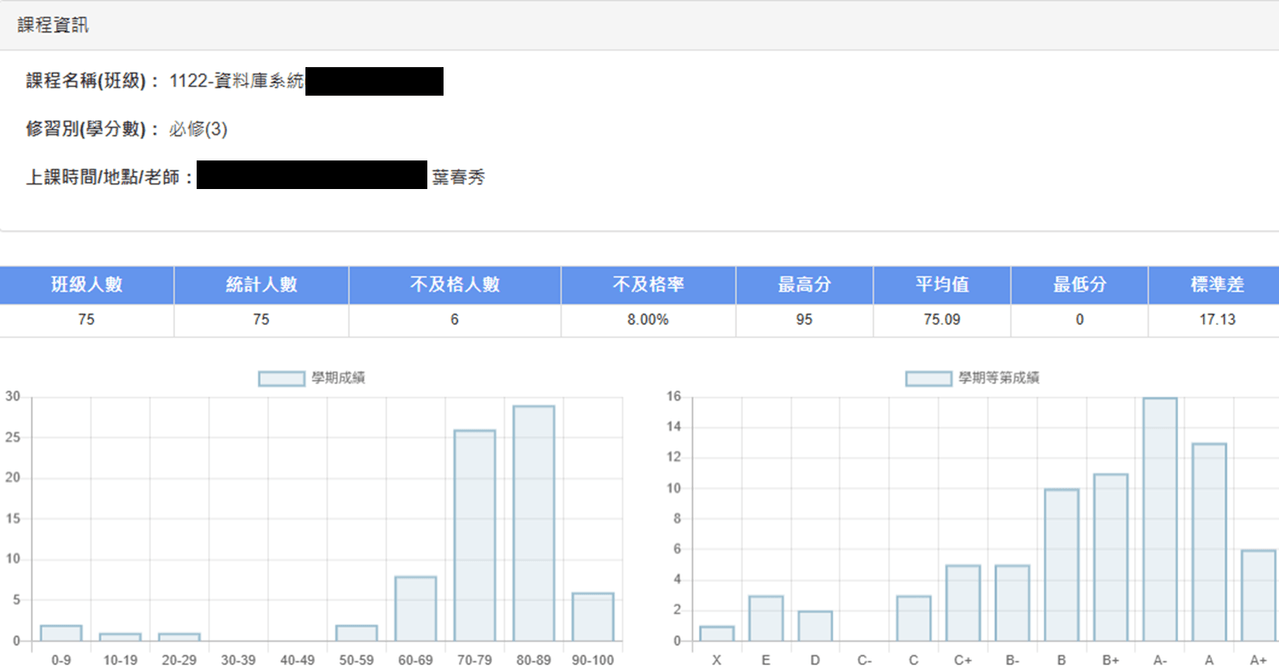
Task: Select the 90-100 score bar
Action: click(x=593, y=616)
